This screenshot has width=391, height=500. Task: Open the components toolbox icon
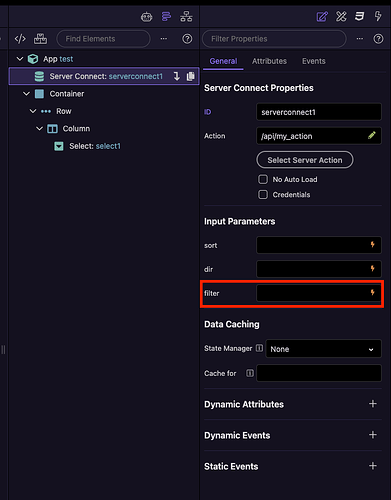(40, 39)
